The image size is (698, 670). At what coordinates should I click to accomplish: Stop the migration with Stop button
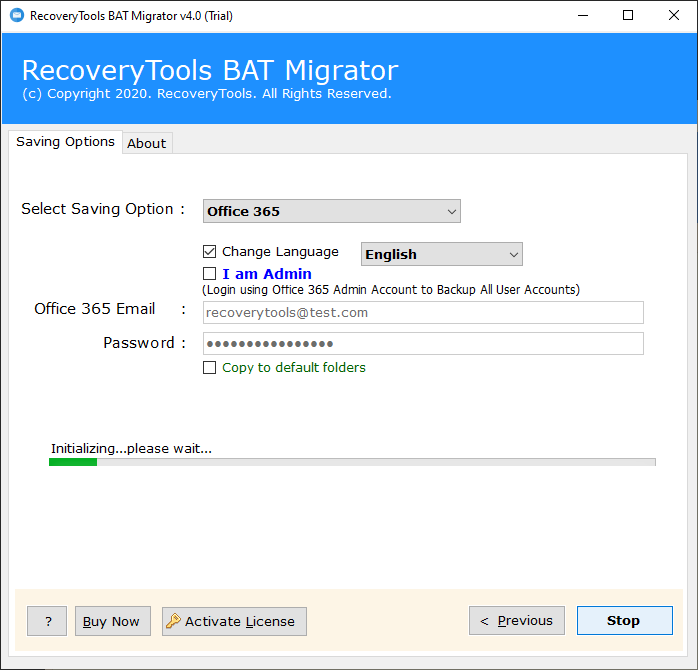625,620
